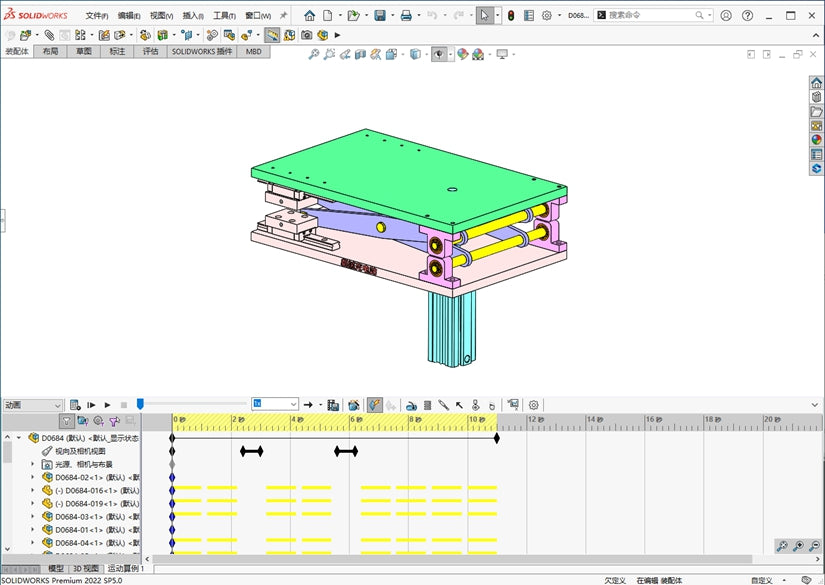Viewport: 825px width, 585px height.
Task: Click the Open file folder icon
Action: (x=354, y=16)
